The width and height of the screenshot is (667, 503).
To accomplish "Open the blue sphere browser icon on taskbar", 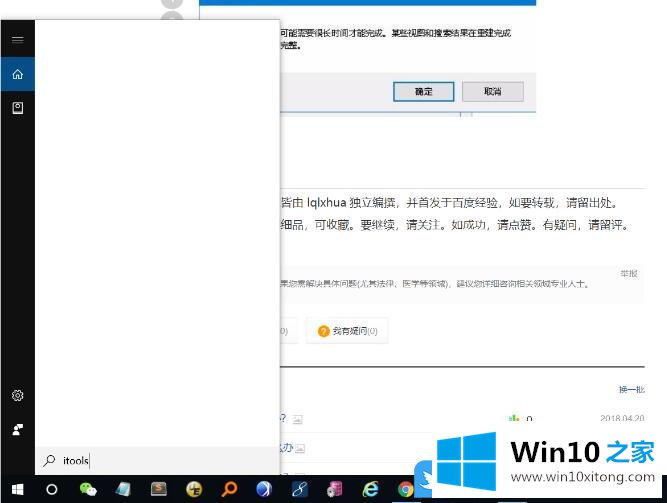I will (x=264, y=489).
